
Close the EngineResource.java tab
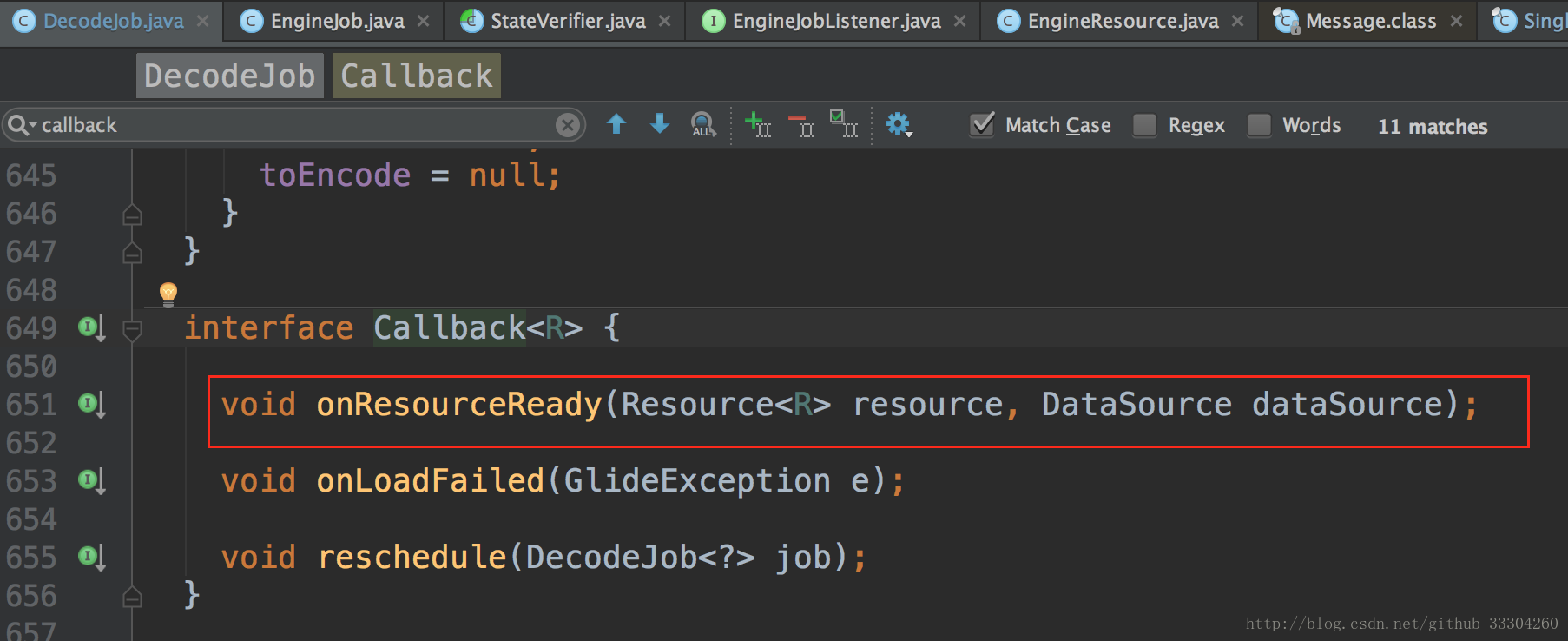coord(1238,21)
